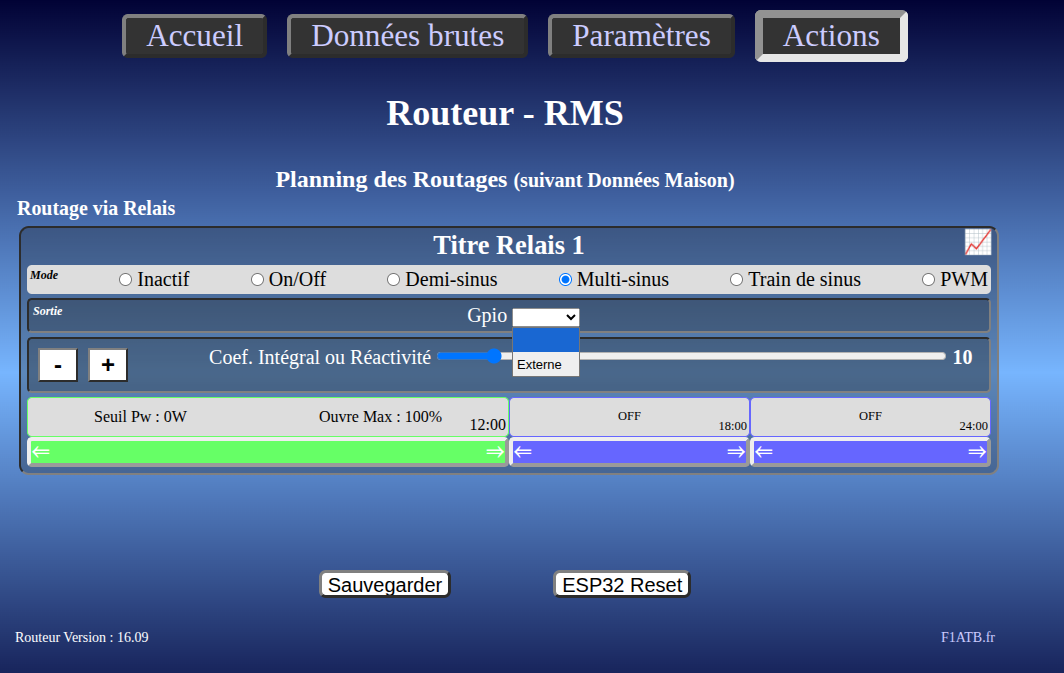The height and width of the screenshot is (673, 1064).
Task: Click the Routage via Relais heading
Action: click(x=96, y=208)
